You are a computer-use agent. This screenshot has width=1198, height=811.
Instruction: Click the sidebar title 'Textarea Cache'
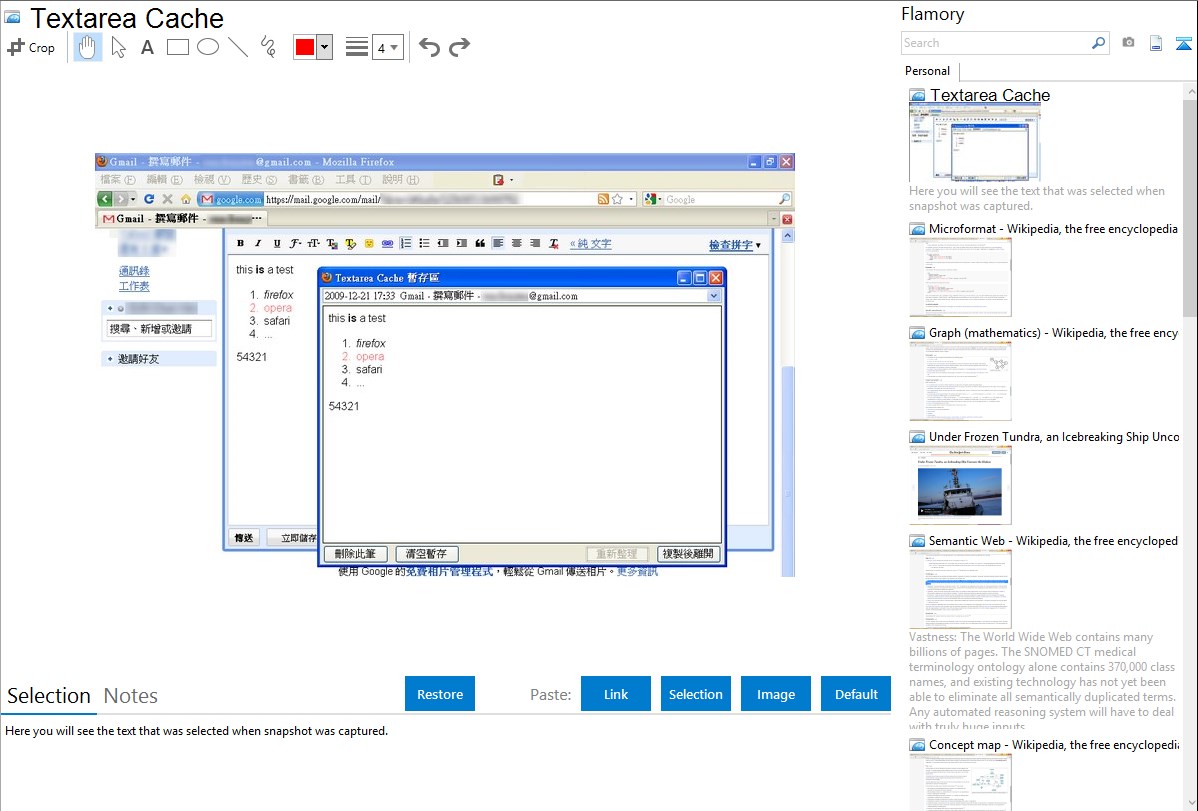pos(990,96)
